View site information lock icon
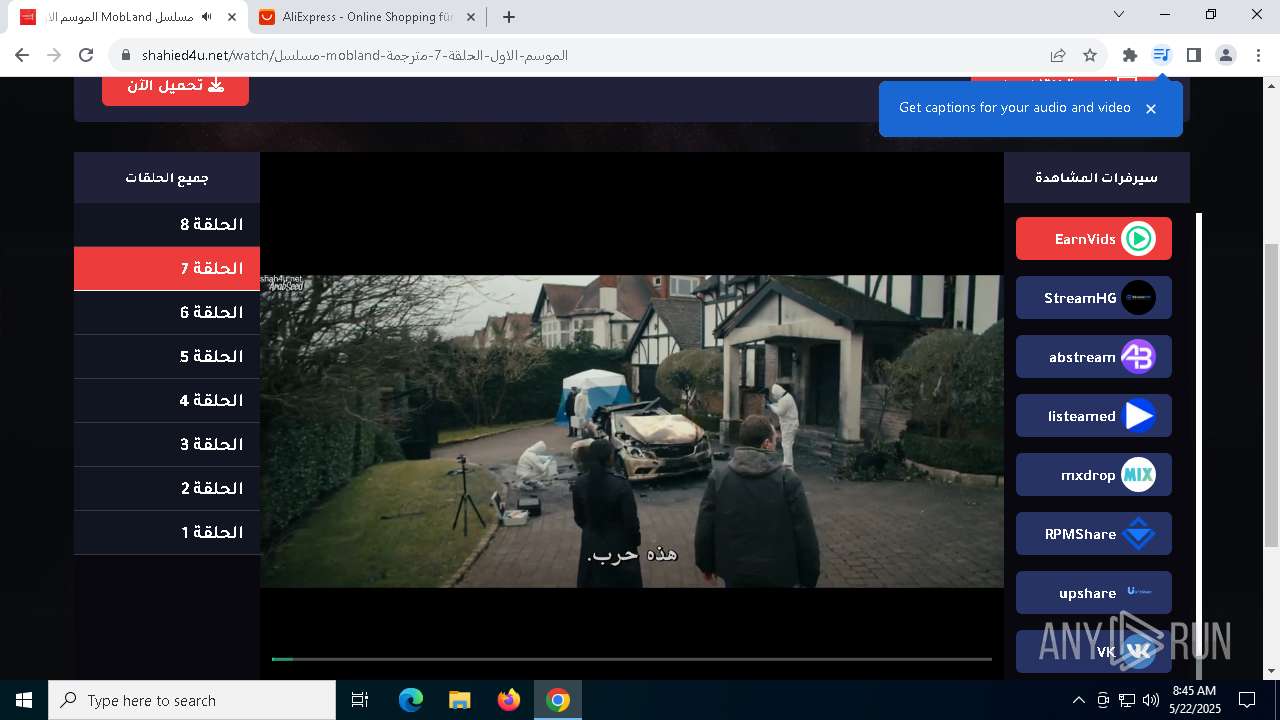 tap(126, 55)
